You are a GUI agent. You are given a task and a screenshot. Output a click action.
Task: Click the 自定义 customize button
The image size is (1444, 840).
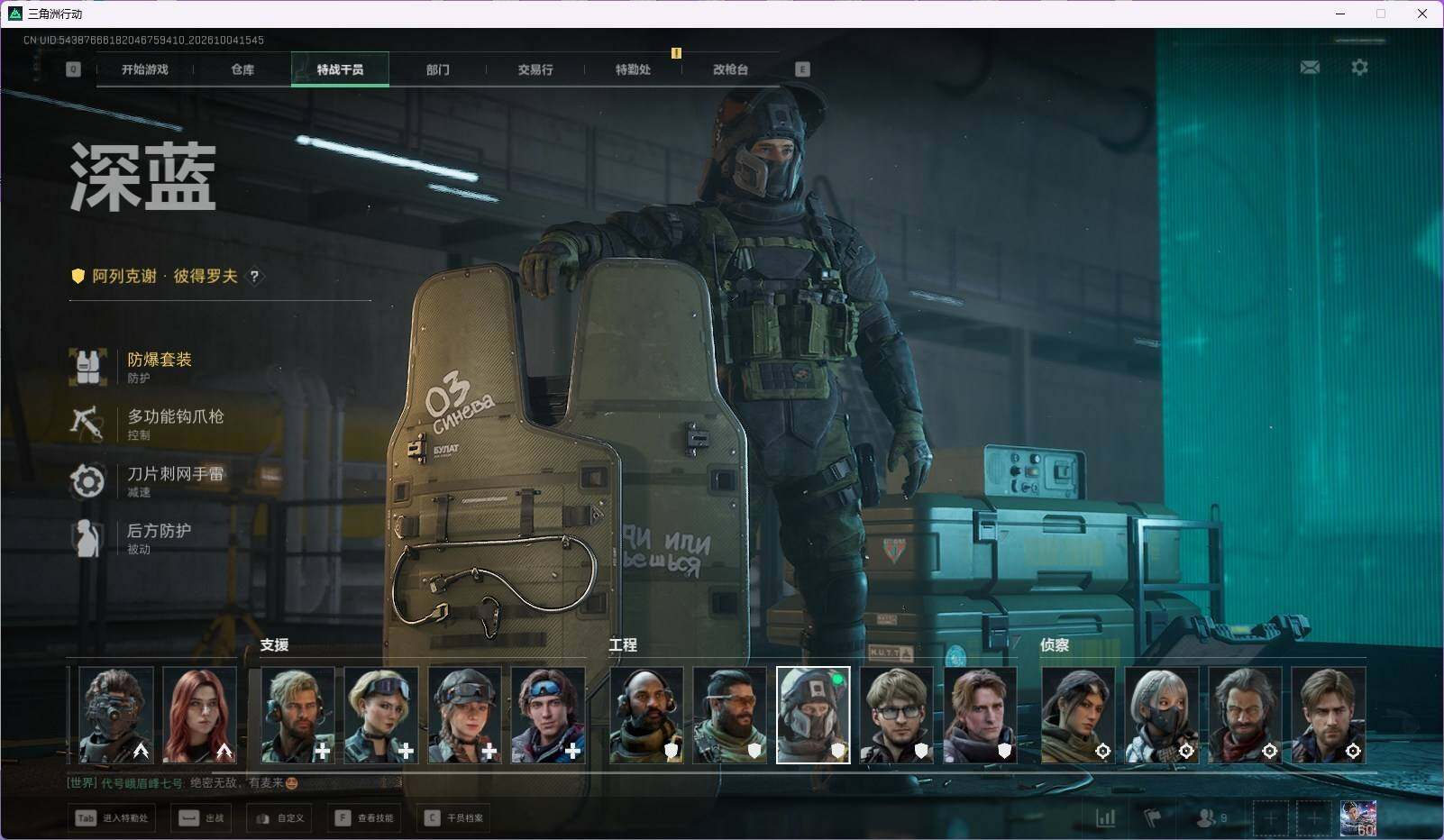point(279,817)
